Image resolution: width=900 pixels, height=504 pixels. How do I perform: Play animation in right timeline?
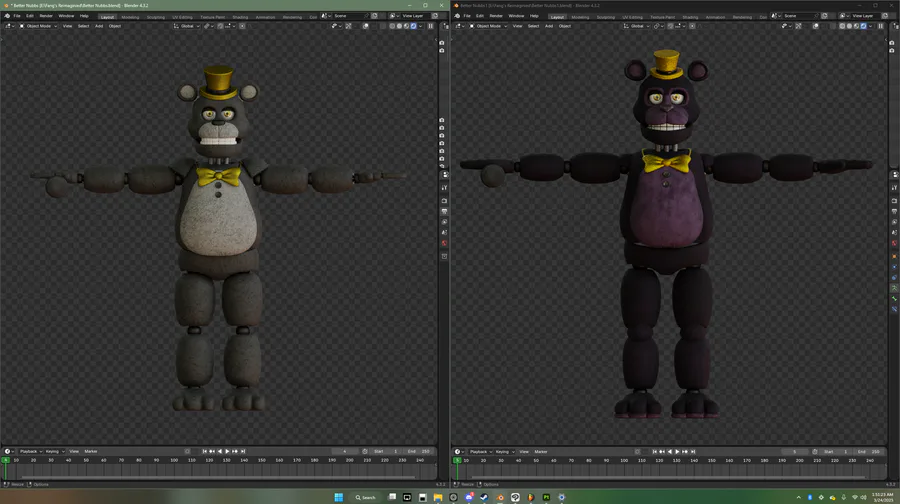pos(677,451)
